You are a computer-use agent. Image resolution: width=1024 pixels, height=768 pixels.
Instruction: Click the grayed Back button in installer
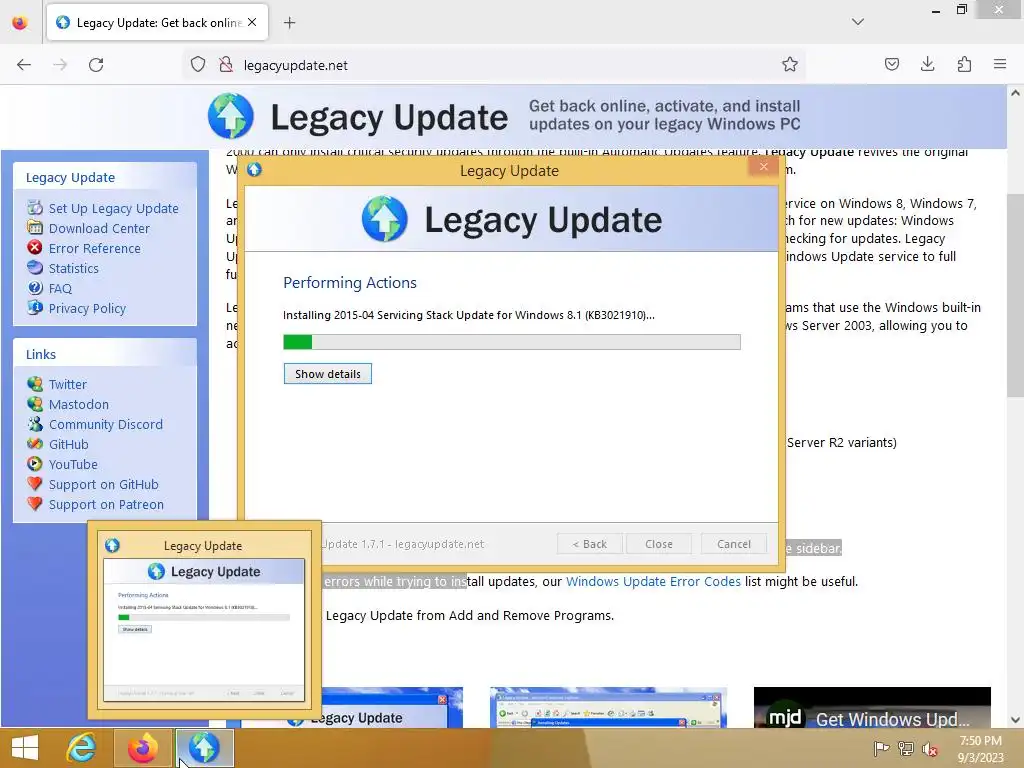click(590, 544)
